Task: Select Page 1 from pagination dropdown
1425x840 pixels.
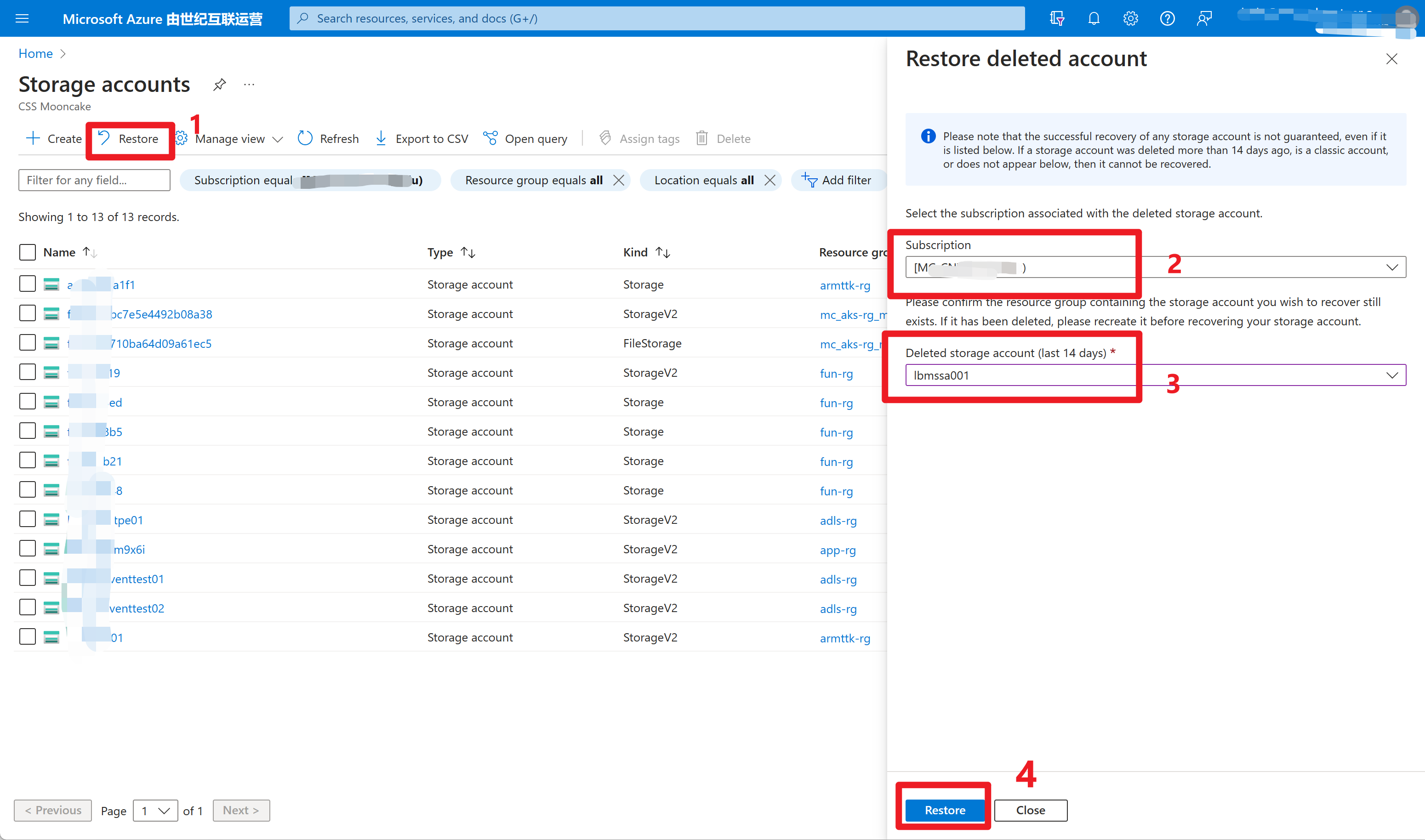Action: coord(155,810)
